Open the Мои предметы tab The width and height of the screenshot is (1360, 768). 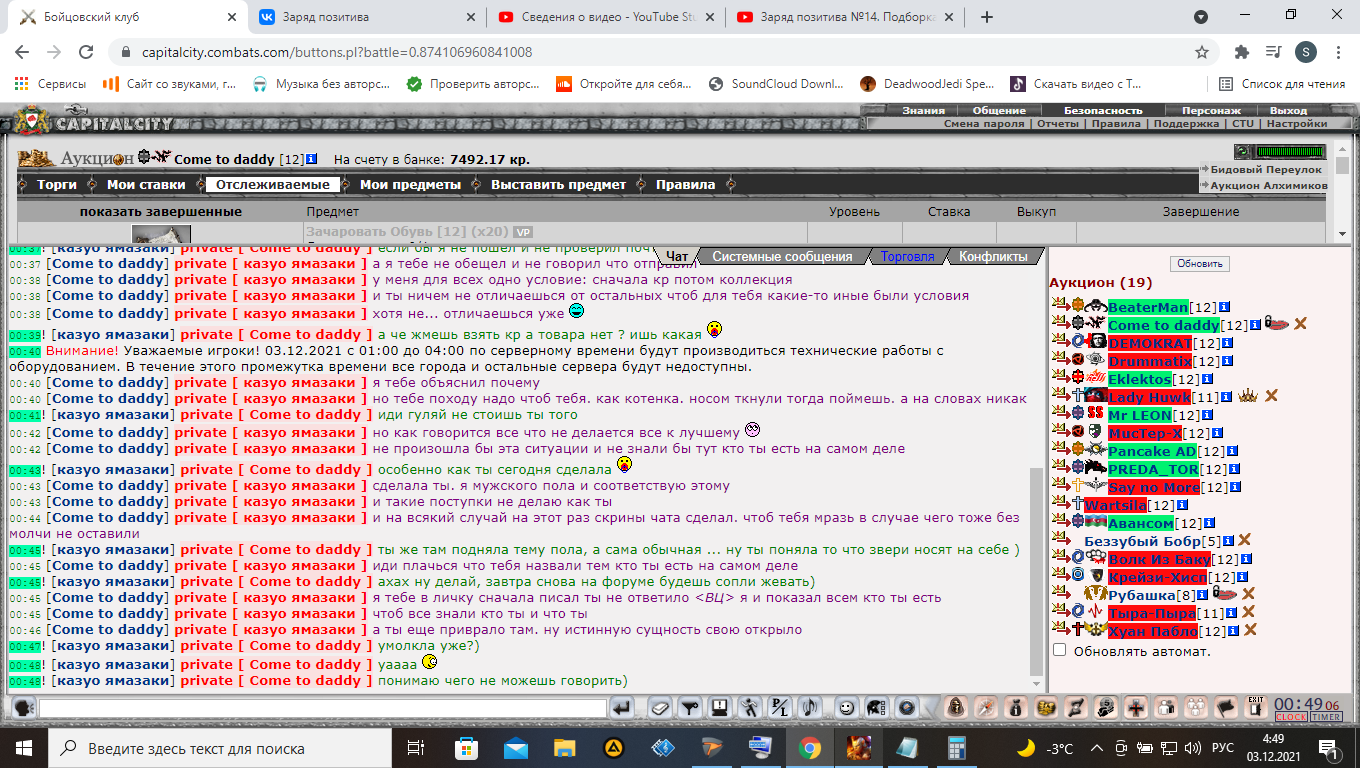411,184
